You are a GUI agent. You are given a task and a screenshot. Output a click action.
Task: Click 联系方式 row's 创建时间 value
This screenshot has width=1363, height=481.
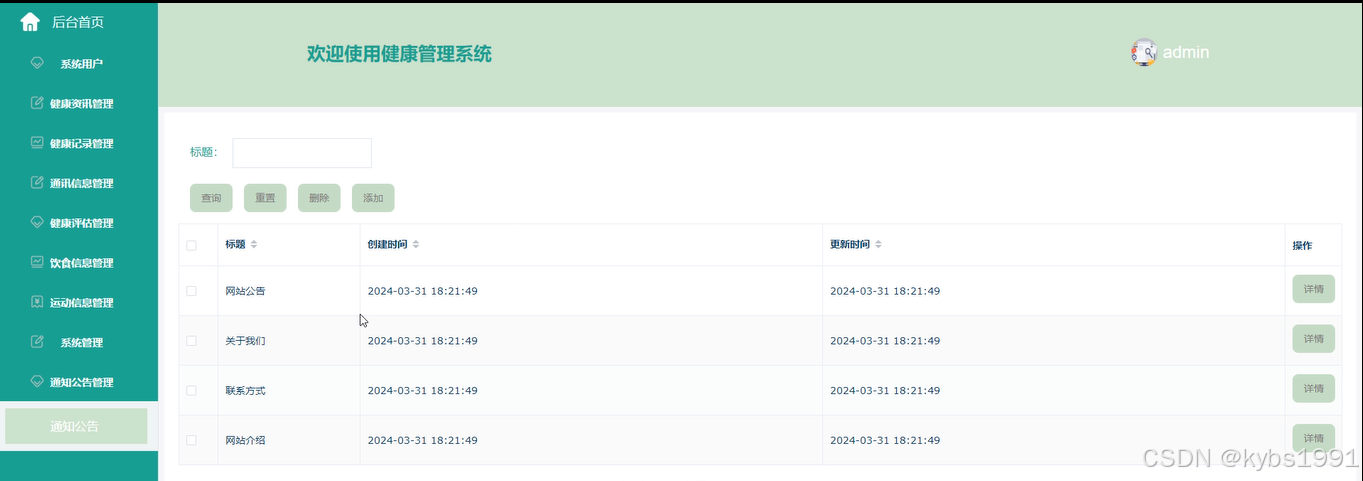point(422,391)
